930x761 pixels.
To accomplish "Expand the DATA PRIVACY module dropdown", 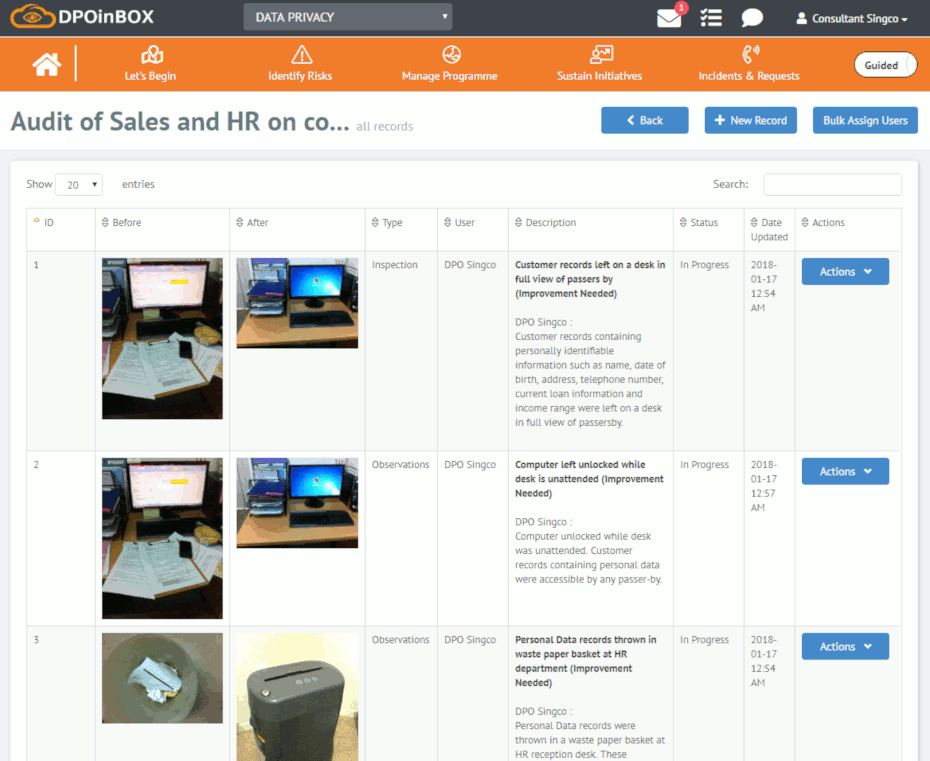I will (347, 17).
